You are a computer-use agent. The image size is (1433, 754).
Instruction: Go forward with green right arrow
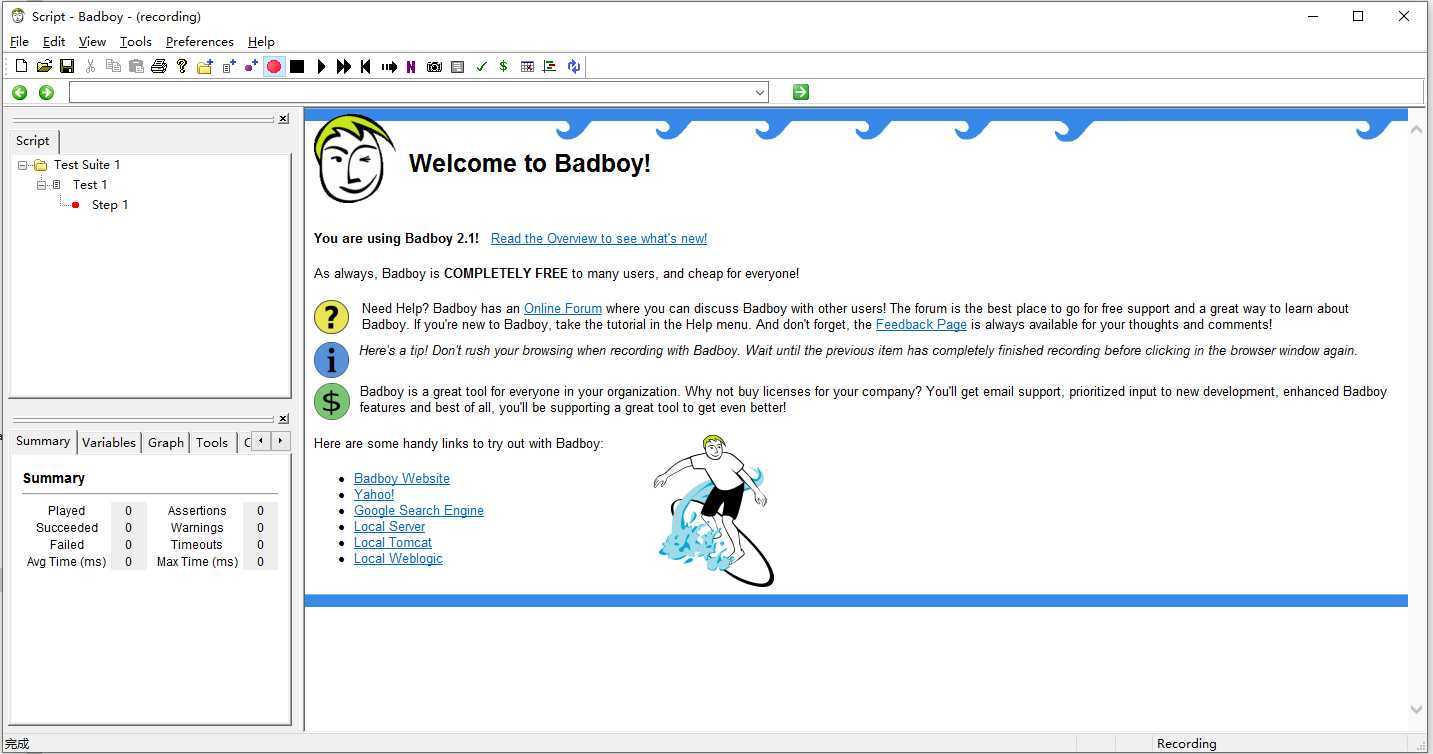46,93
